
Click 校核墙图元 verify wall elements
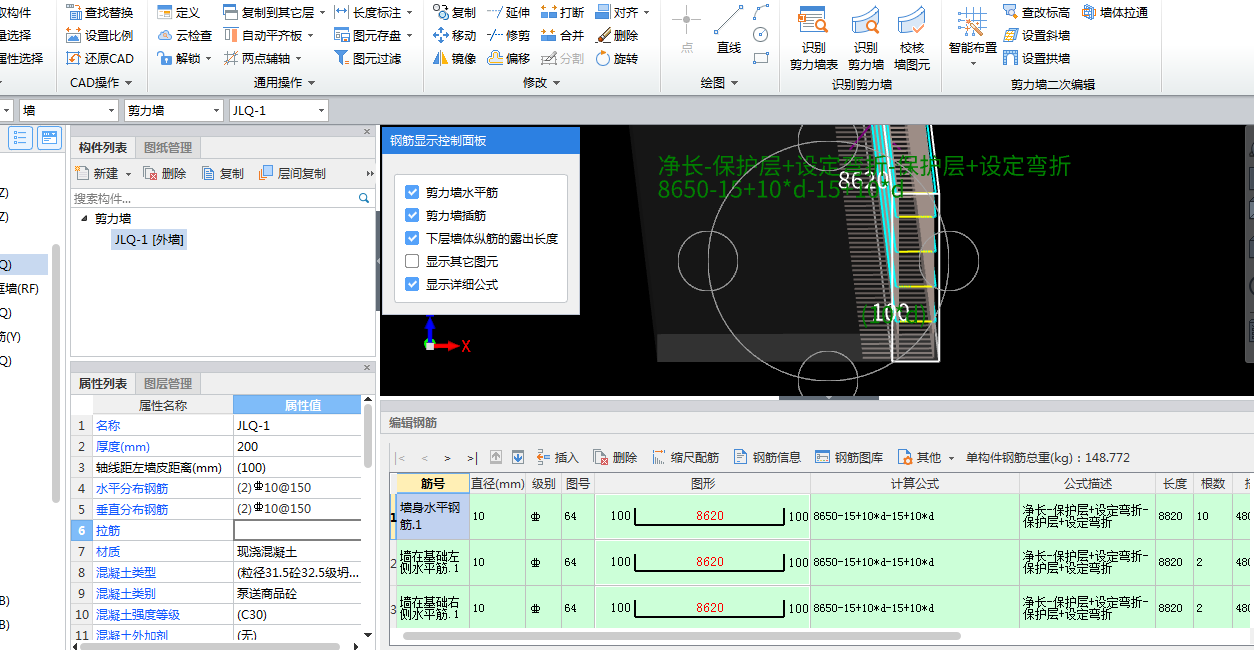[x=912, y=37]
